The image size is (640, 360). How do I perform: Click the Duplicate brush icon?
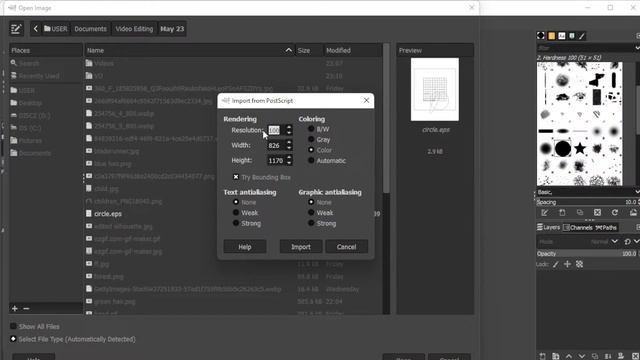tap(580, 213)
